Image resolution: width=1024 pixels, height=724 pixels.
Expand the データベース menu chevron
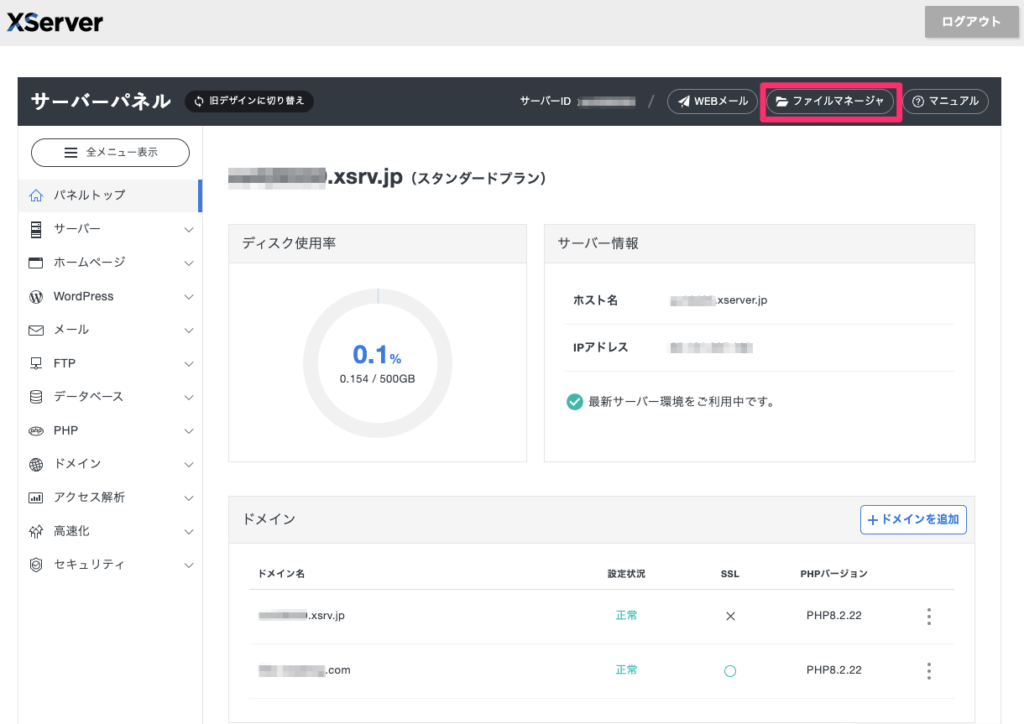[x=189, y=398]
